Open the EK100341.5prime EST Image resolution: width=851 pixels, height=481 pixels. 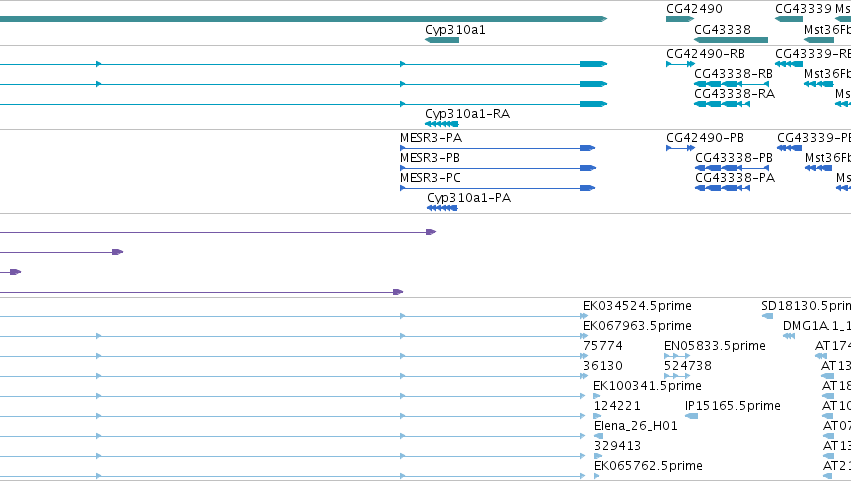pos(596,396)
